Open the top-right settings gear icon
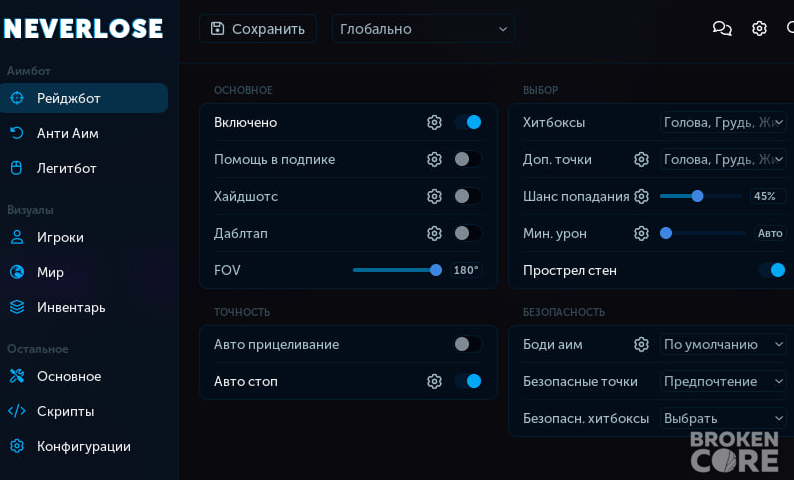The width and height of the screenshot is (794, 480). pos(759,28)
